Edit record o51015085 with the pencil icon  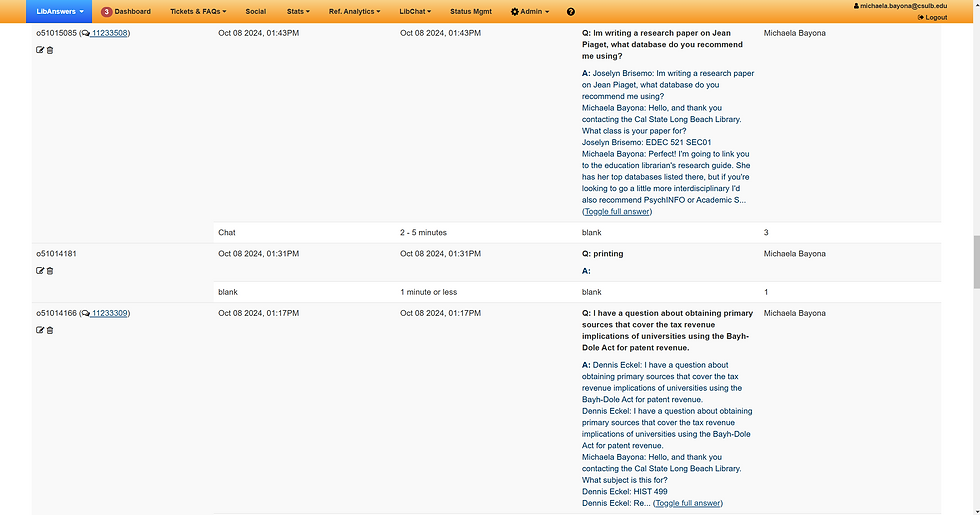(x=40, y=50)
